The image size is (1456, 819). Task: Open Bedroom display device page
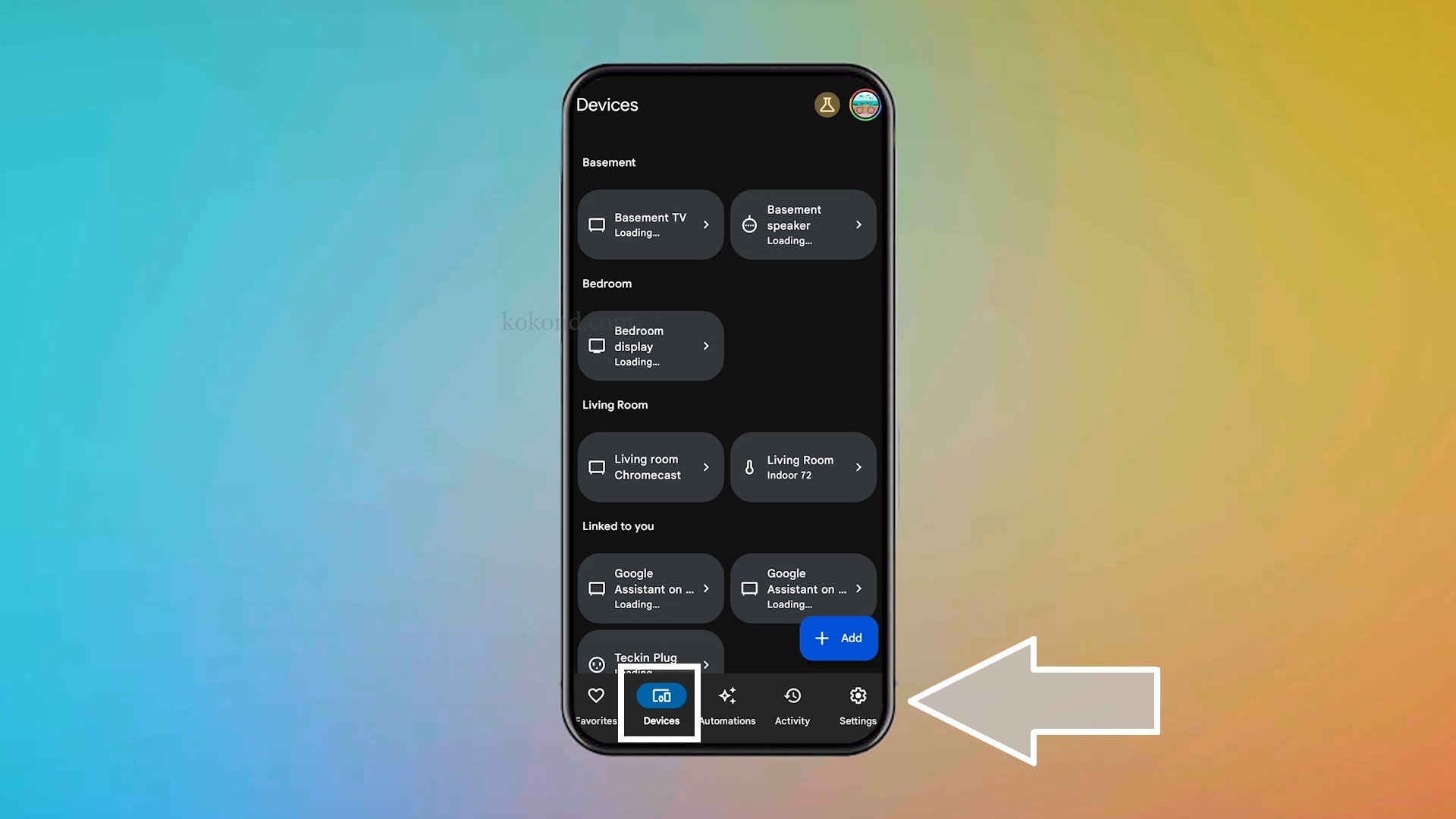(649, 345)
